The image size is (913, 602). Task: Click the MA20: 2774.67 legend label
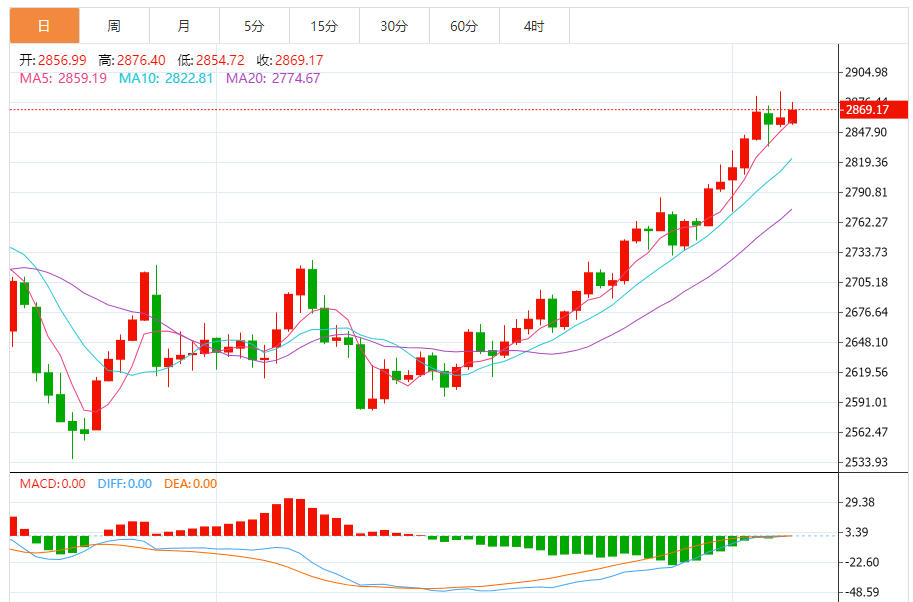pos(273,78)
